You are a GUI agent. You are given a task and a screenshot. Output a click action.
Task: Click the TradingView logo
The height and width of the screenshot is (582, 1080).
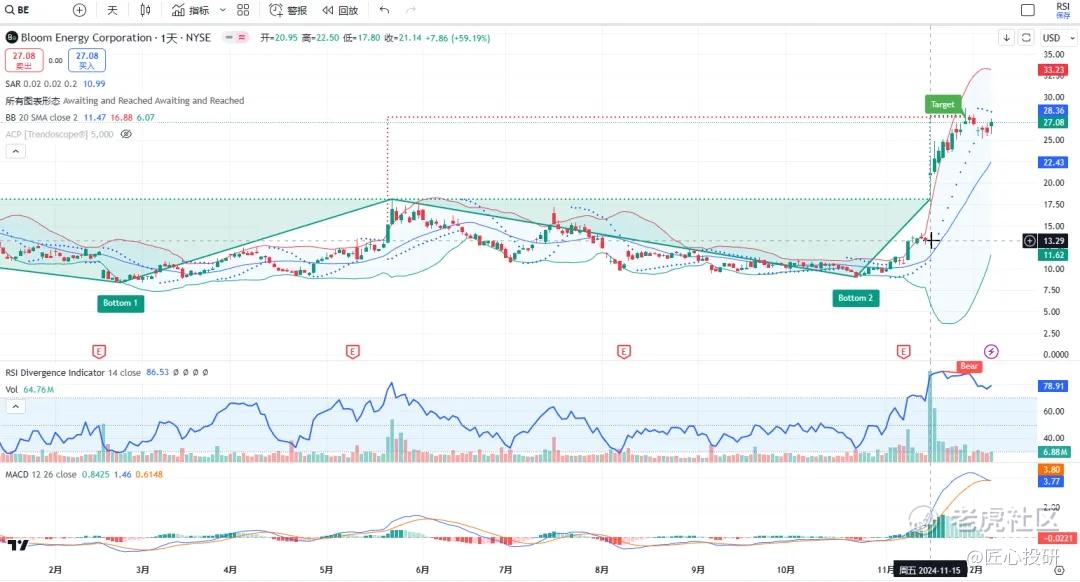(19, 545)
